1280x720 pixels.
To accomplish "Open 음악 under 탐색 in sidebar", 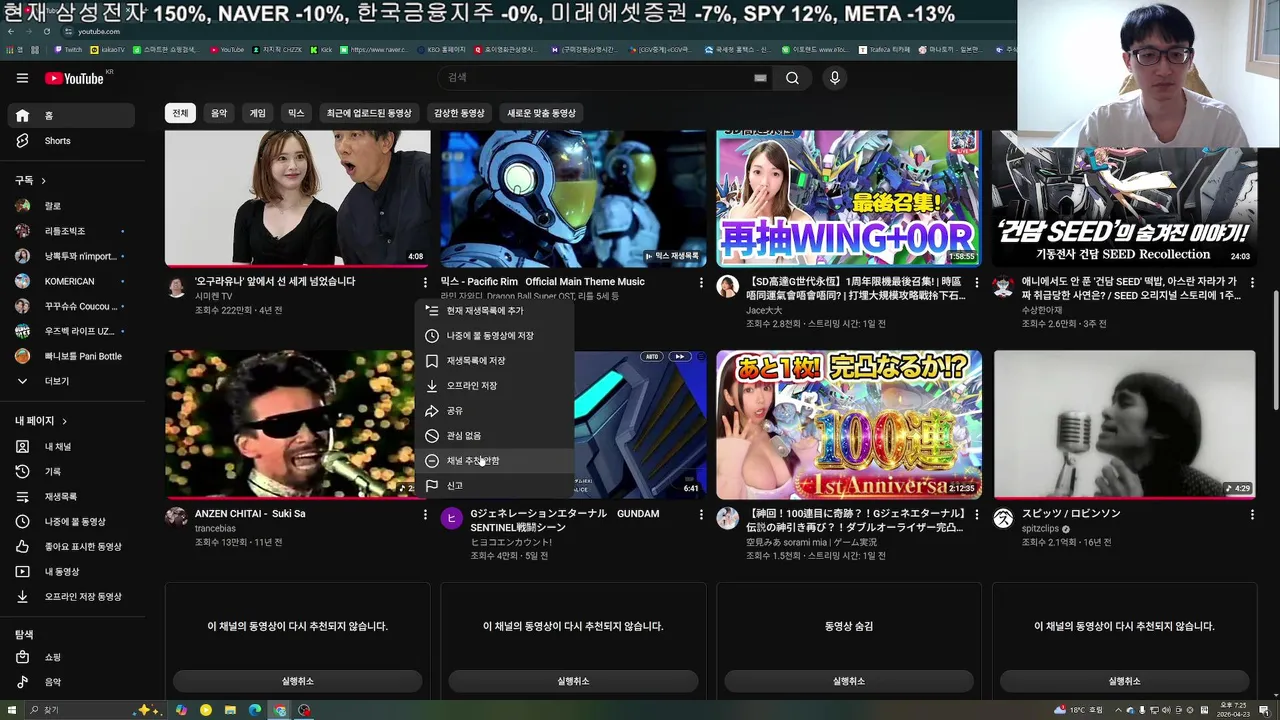I will point(70,682).
